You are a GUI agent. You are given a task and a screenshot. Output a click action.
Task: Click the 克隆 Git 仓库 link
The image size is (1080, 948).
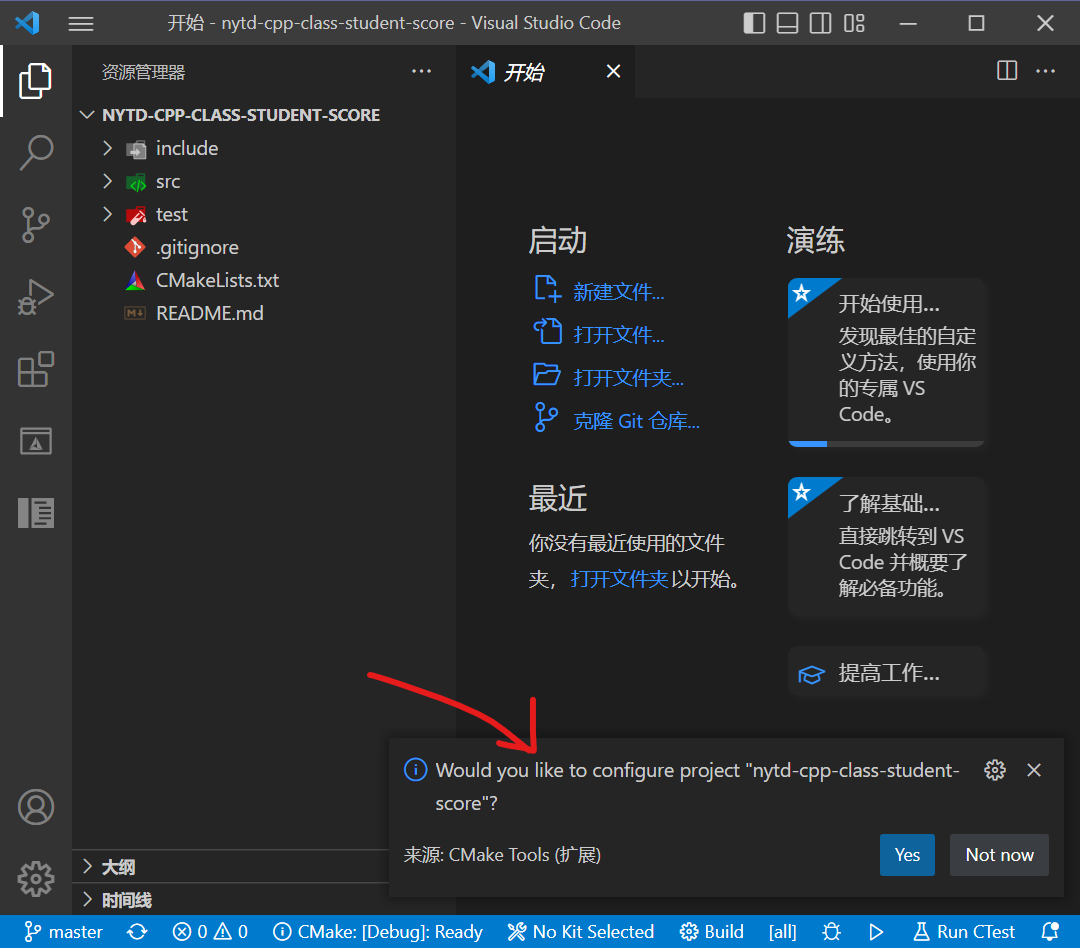click(x=636, y=421)
